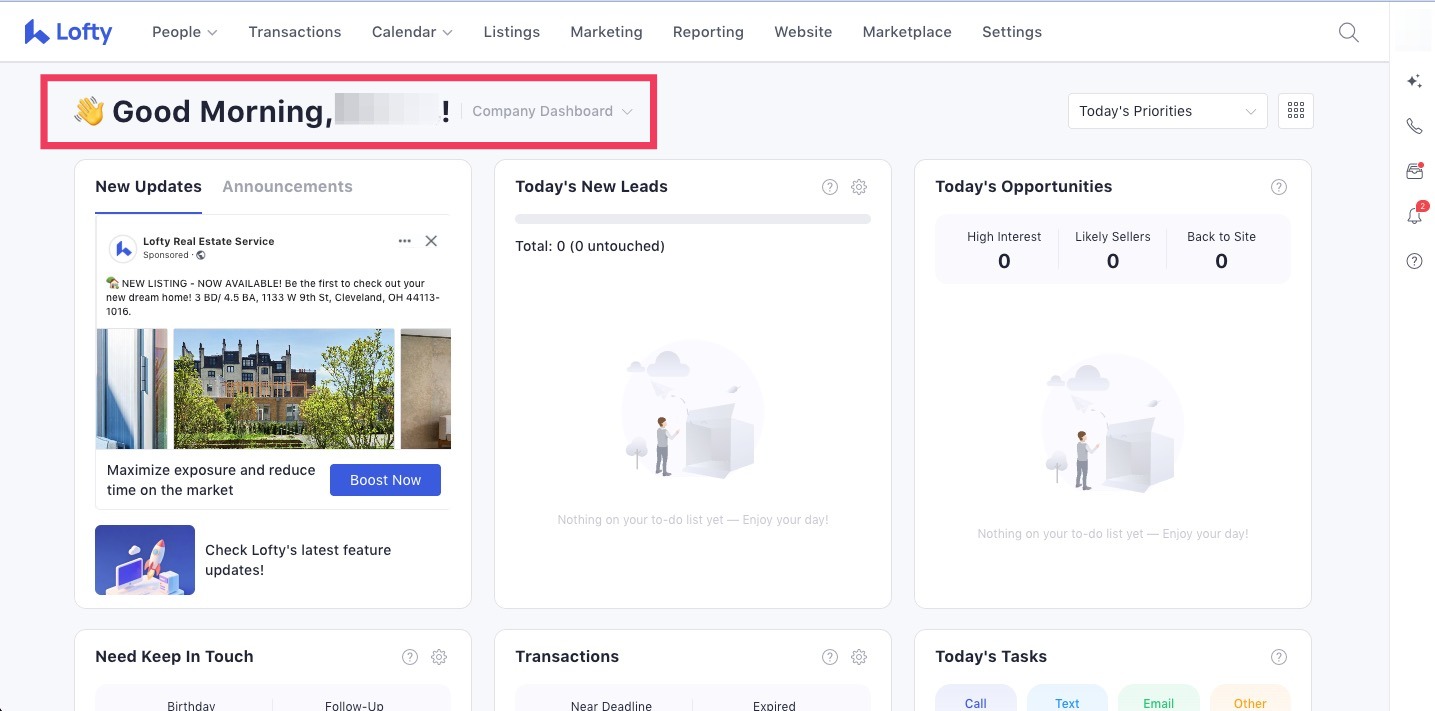Expand the Calendar menu dropdown
The width and height of the screenshot is (1435, 711).
coord(411,32)
